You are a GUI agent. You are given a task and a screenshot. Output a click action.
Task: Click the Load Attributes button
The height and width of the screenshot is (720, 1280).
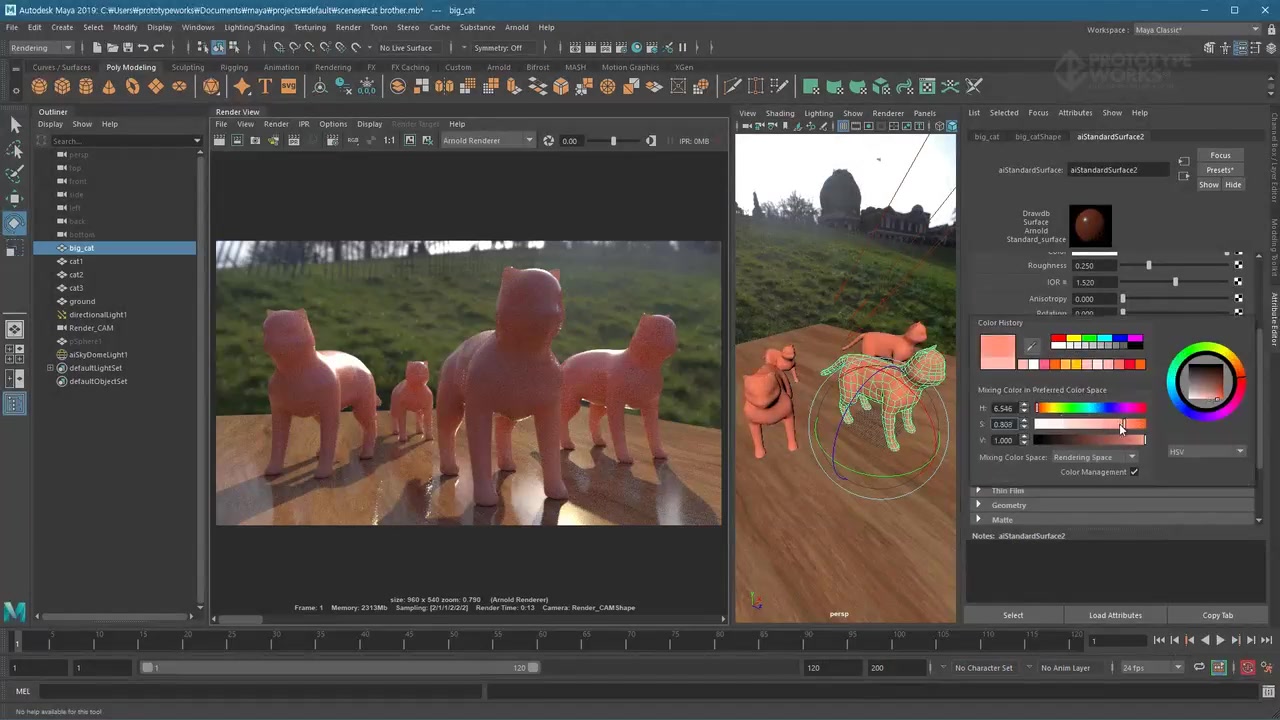(x=1115, y=615)
